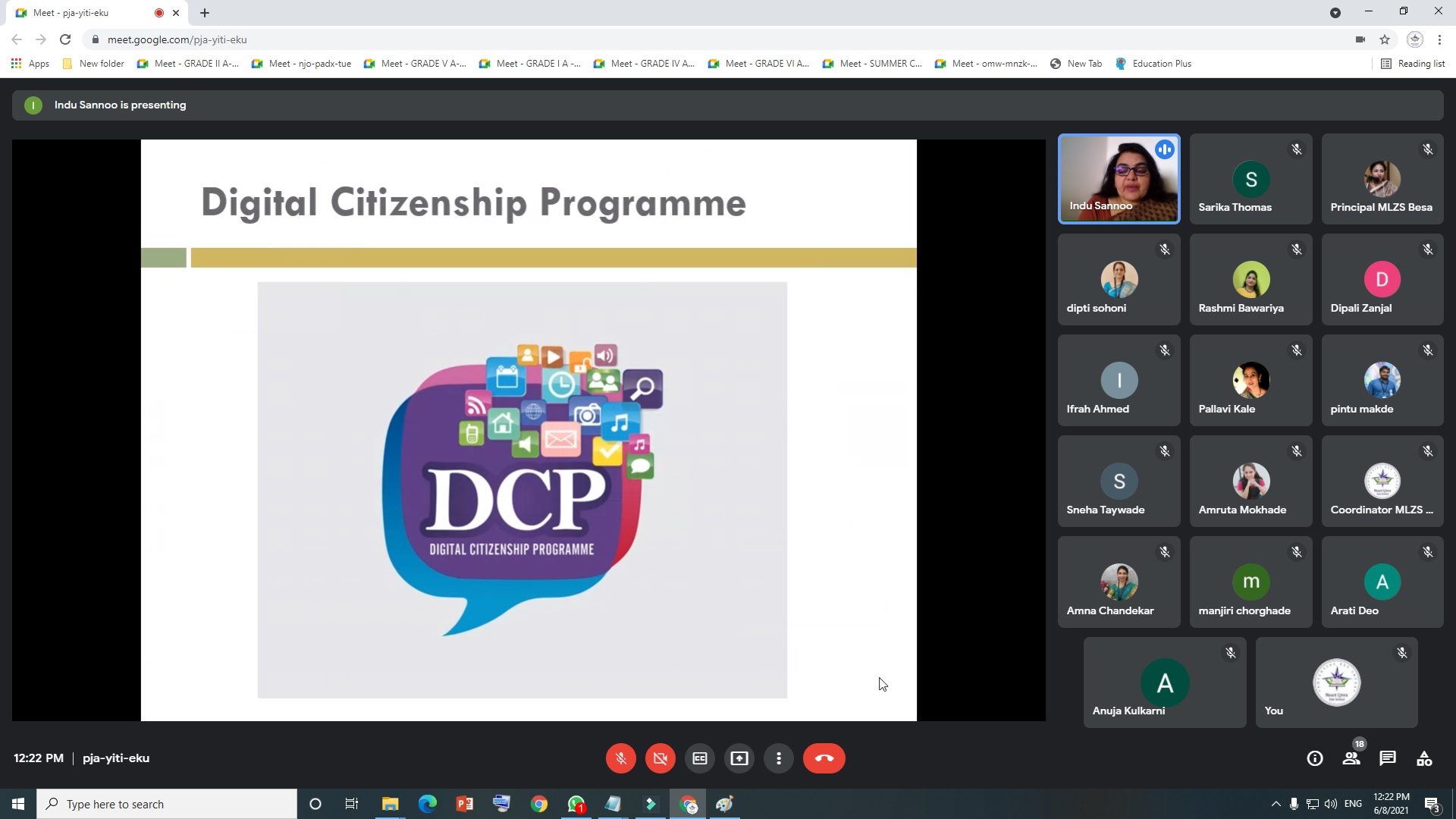Select Indu Sannoo's video tile
Screen dimensions: 1456x819
coord(1119,179)
